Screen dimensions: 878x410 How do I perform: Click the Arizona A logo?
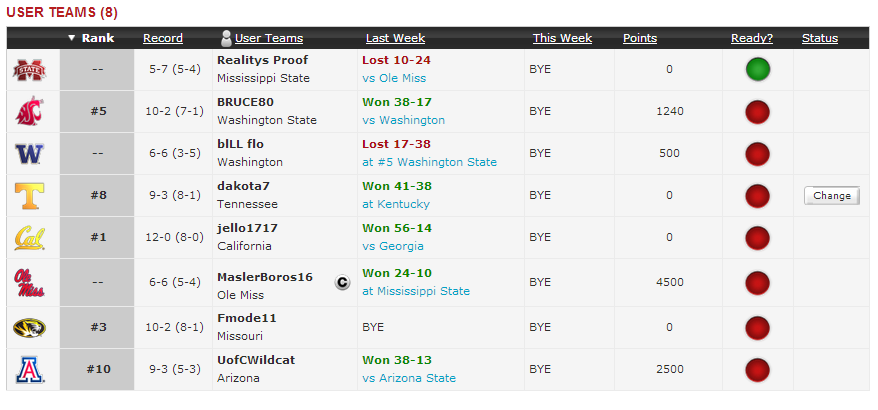click(30, 370)
